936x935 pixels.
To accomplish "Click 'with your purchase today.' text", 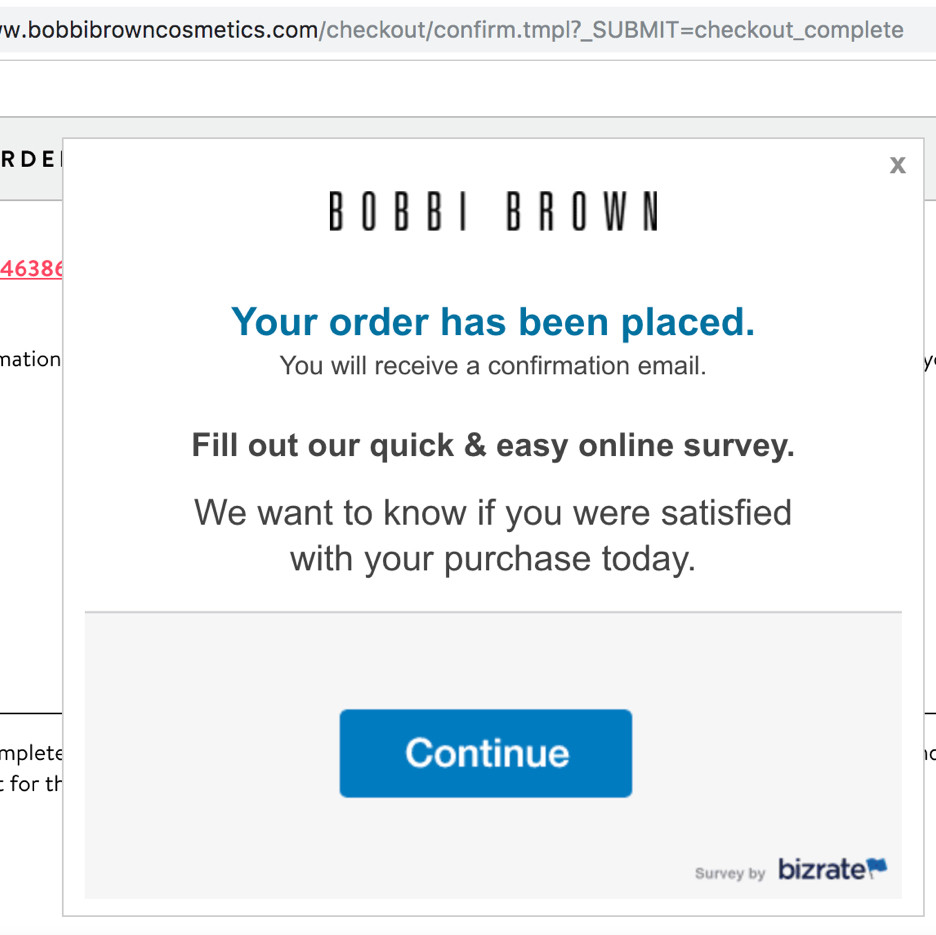I will click(493, 559).
